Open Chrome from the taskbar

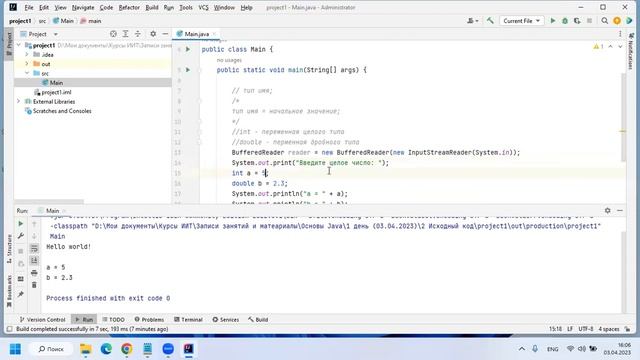click(x=127, y=349)
